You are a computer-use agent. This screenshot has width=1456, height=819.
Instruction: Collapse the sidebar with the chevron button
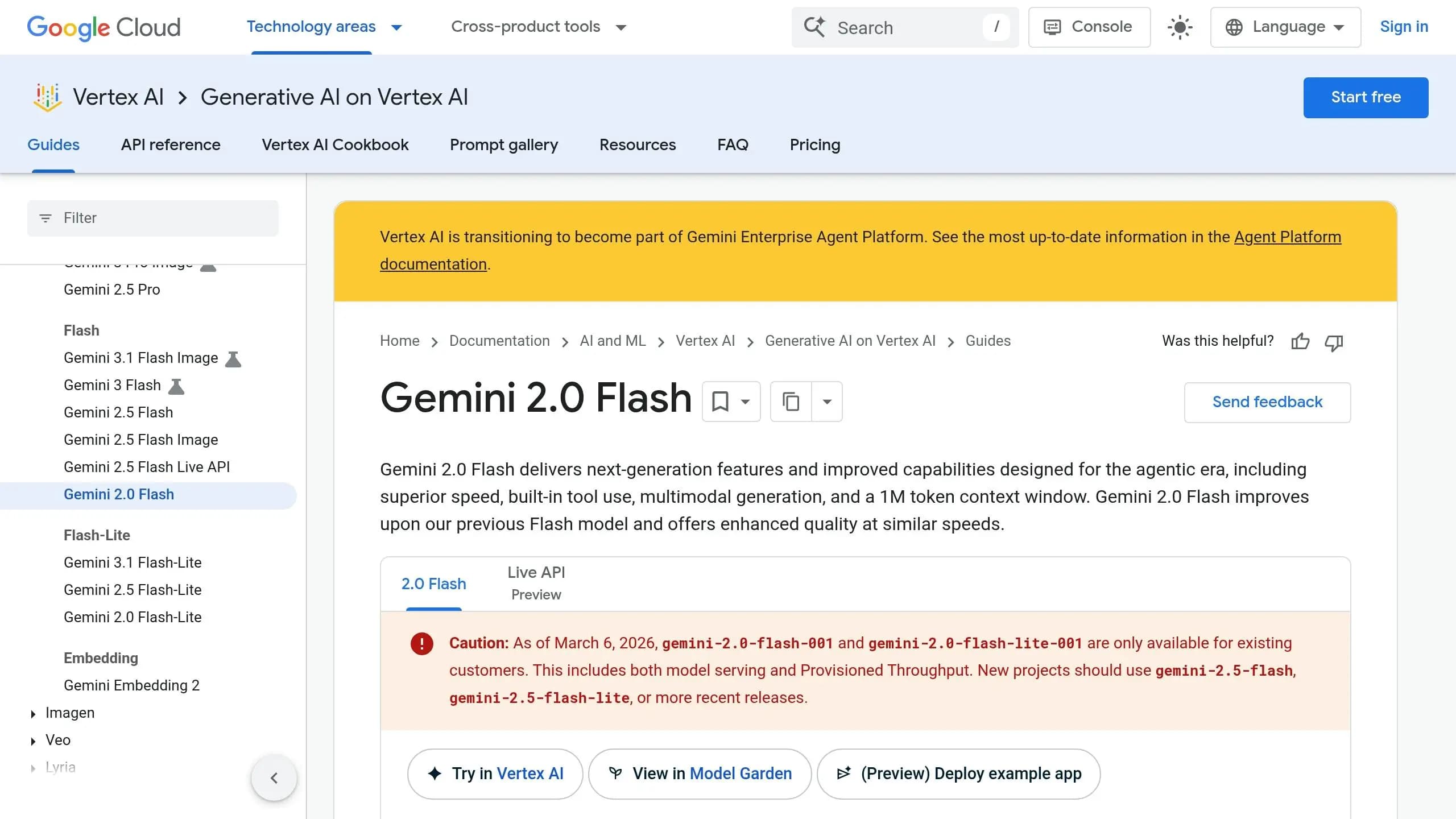point(274,778)
